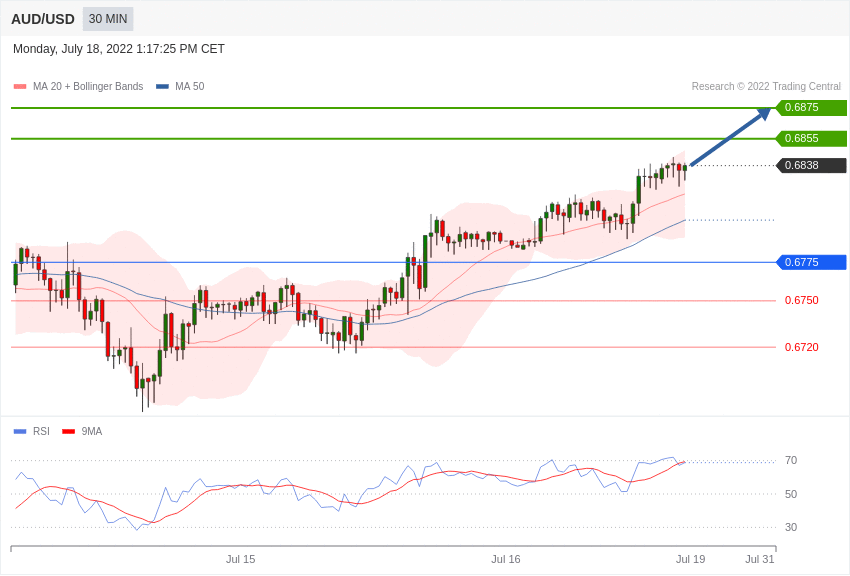Click the 0.6775 pivot price tag
850x576 pixels.
[811, 262]
